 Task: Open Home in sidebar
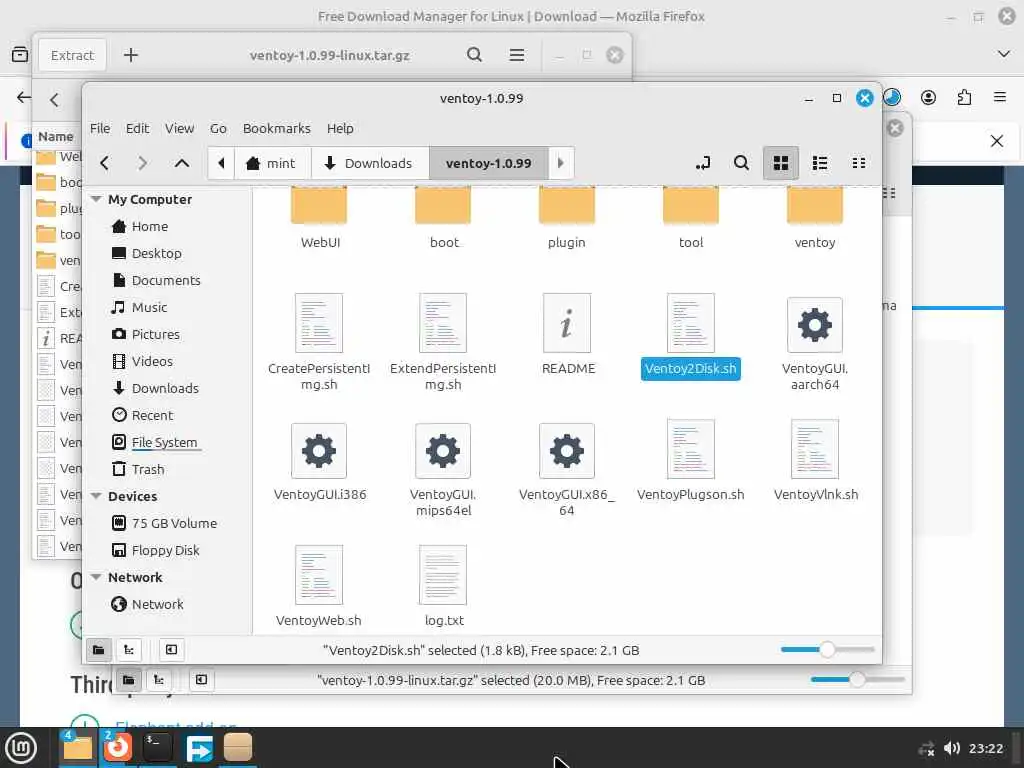click(150, 227)
